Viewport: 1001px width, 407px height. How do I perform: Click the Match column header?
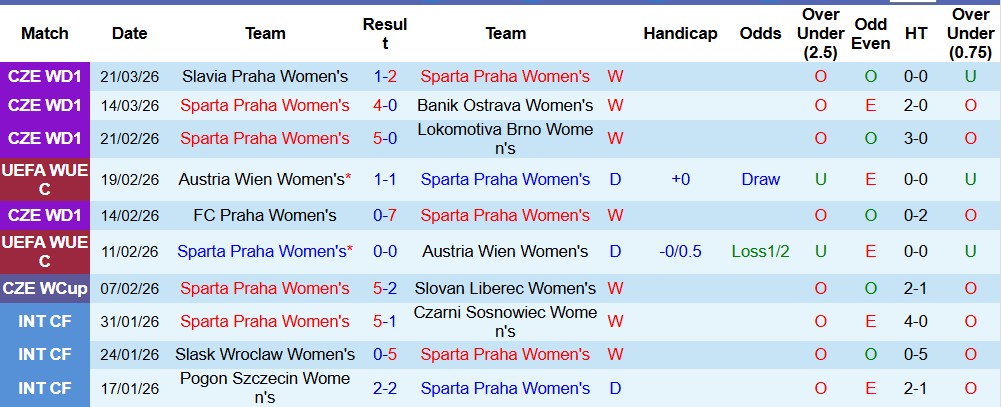[45, 33]
